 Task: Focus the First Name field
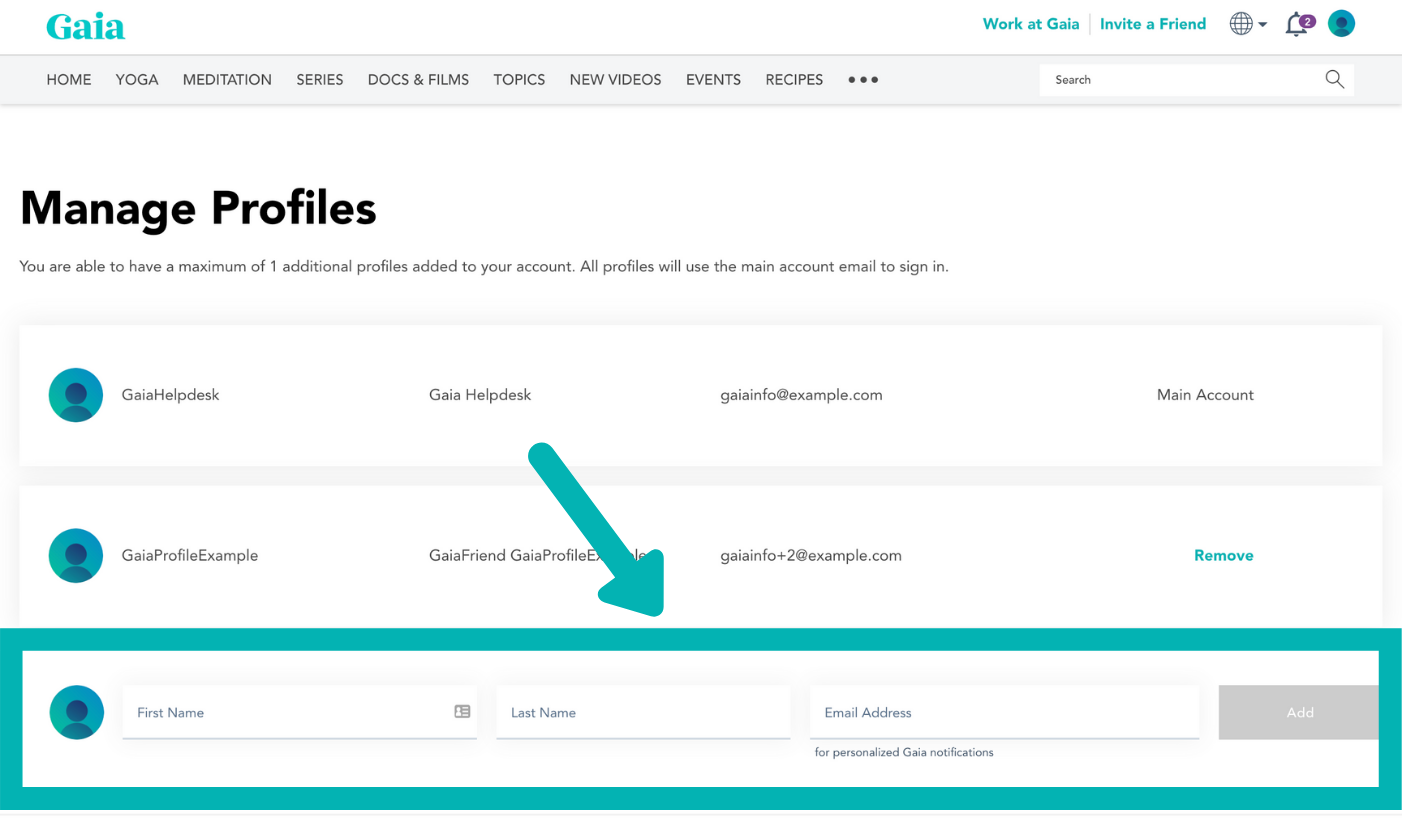(x=299, y=712)
